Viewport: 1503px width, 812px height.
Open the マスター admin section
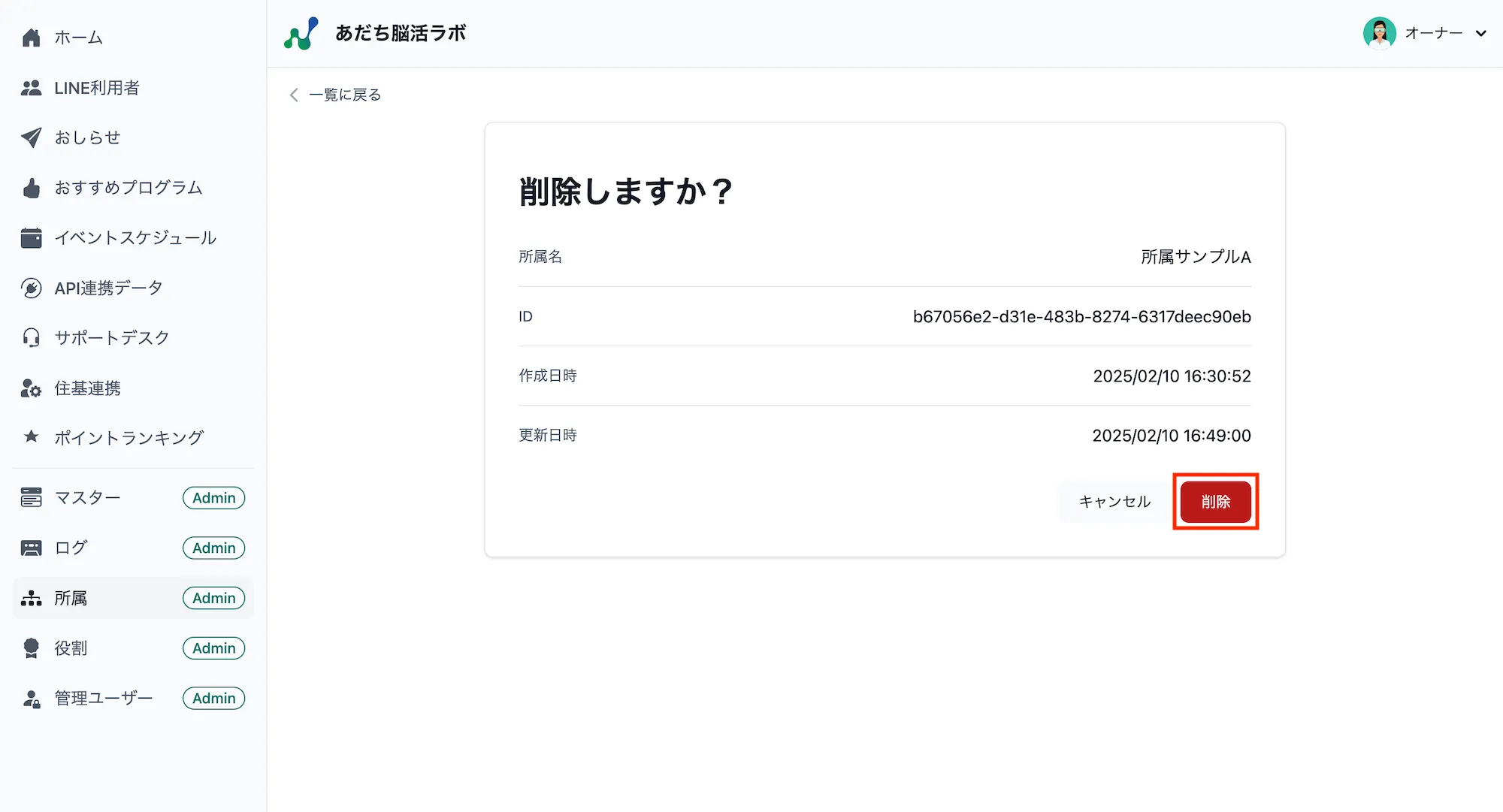[87, 497]
